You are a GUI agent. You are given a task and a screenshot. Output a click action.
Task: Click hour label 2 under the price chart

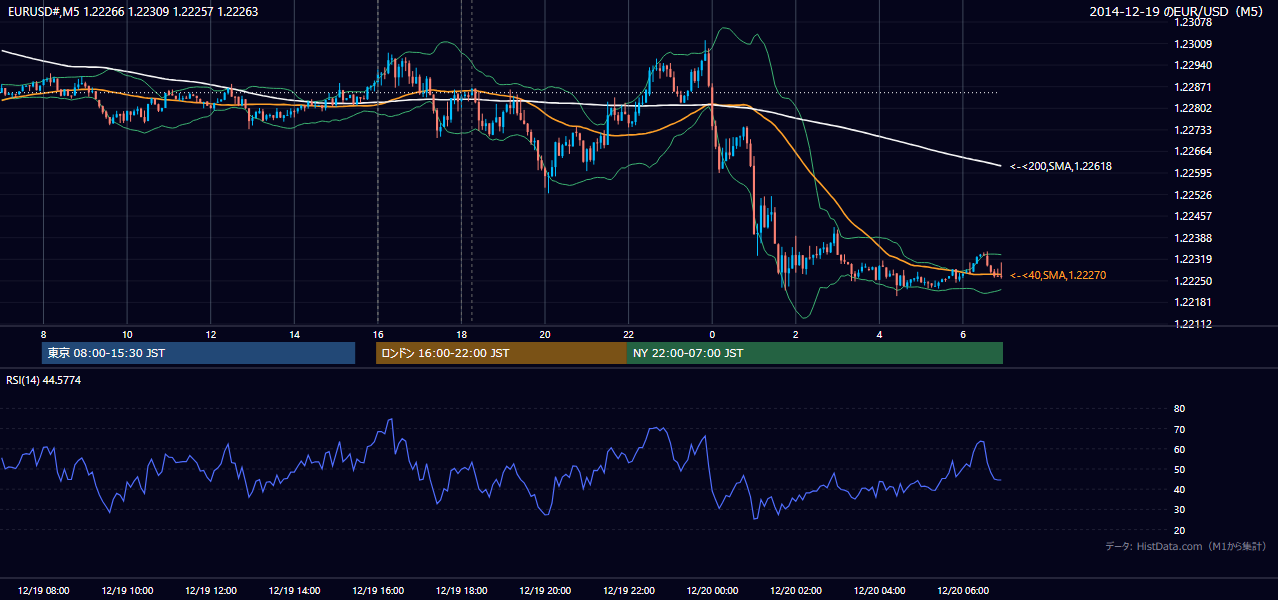796,334
